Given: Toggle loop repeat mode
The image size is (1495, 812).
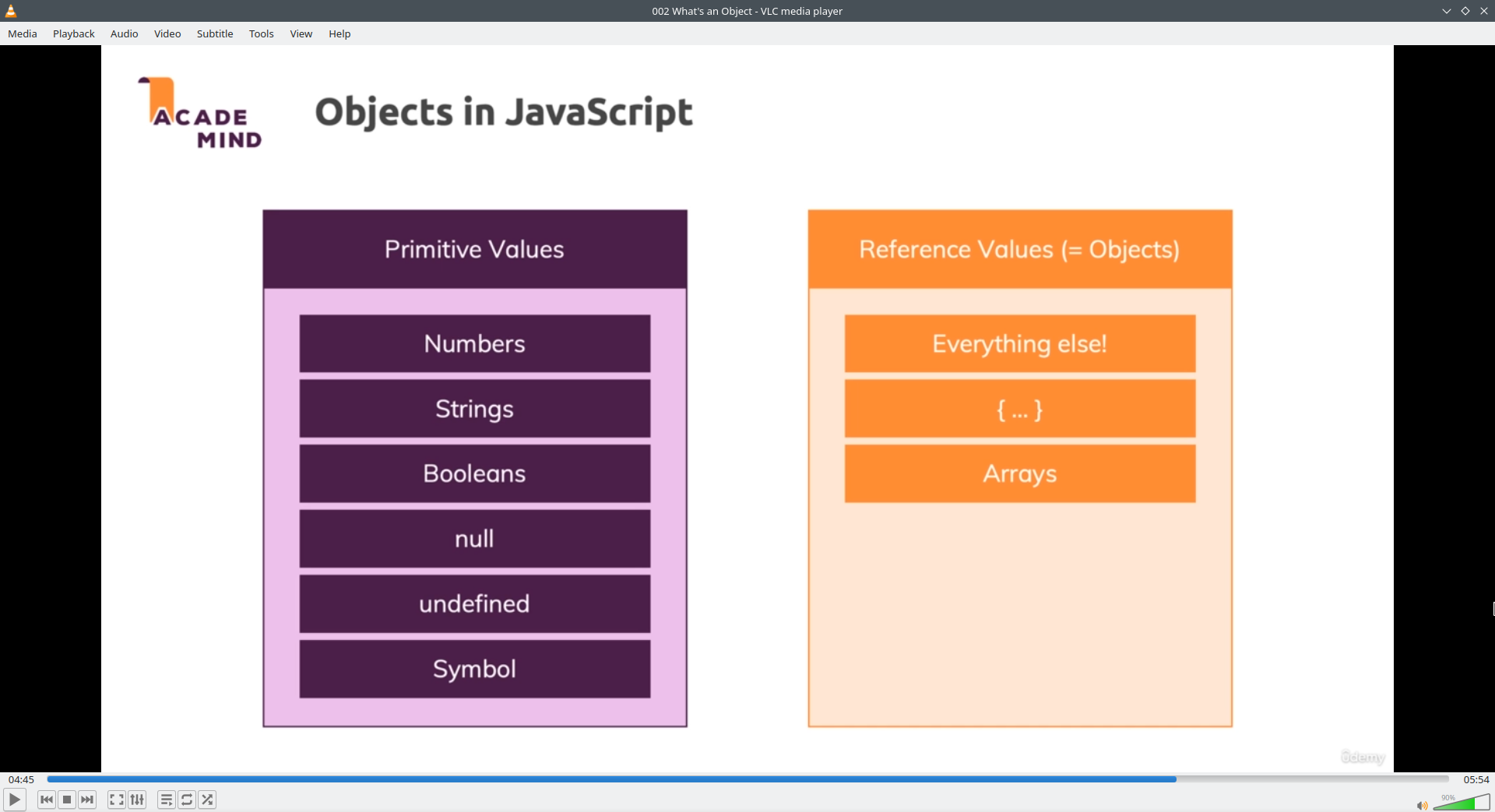Looking at the screenshot, I should pos(187,800).
